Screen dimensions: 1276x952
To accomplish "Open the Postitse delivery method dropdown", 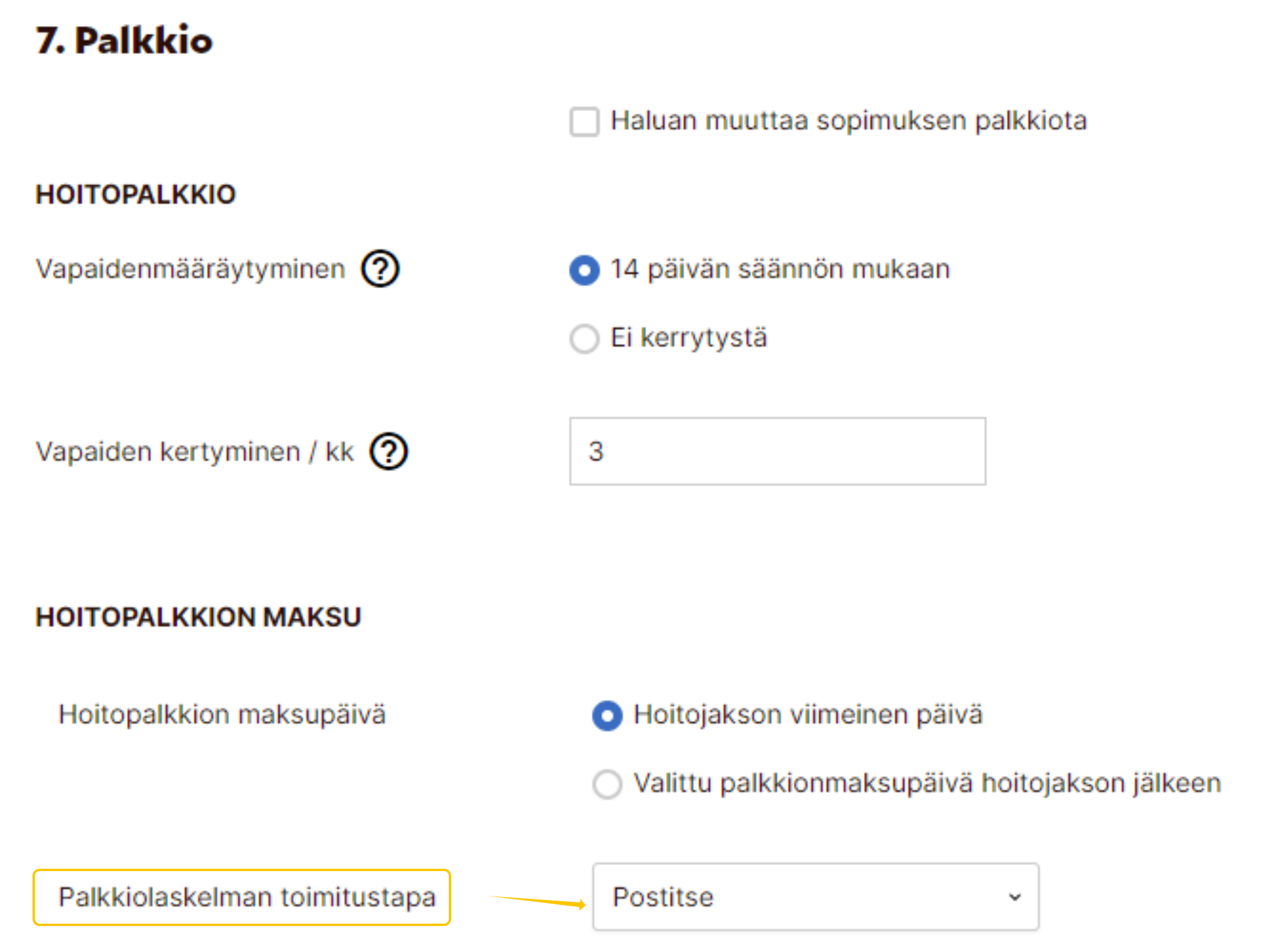I will (x=815, y=897).
